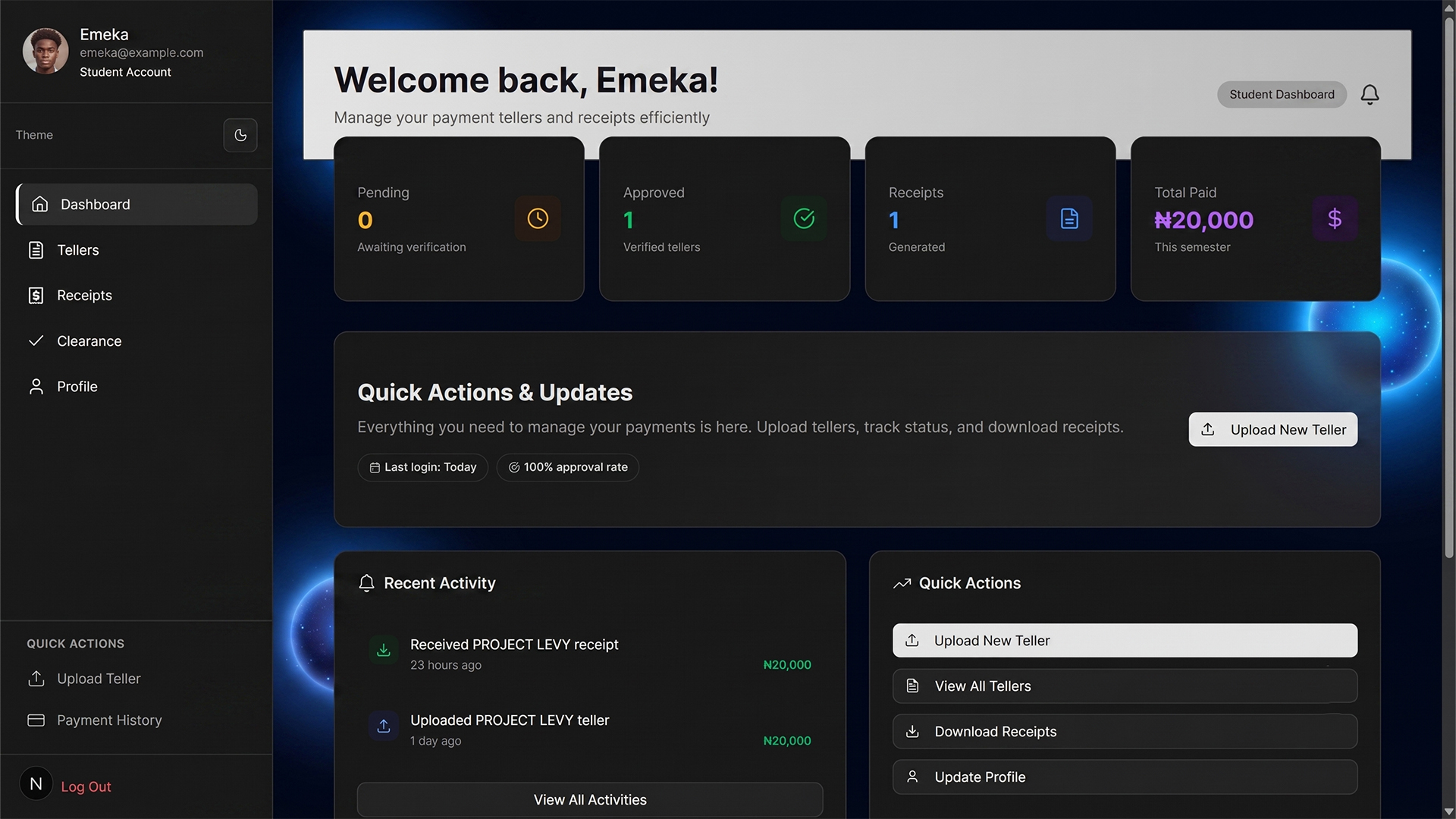The image size is (1456, 819).
Task: Click the calendar icon in Last login chip
Action: [x=375, y=468]
